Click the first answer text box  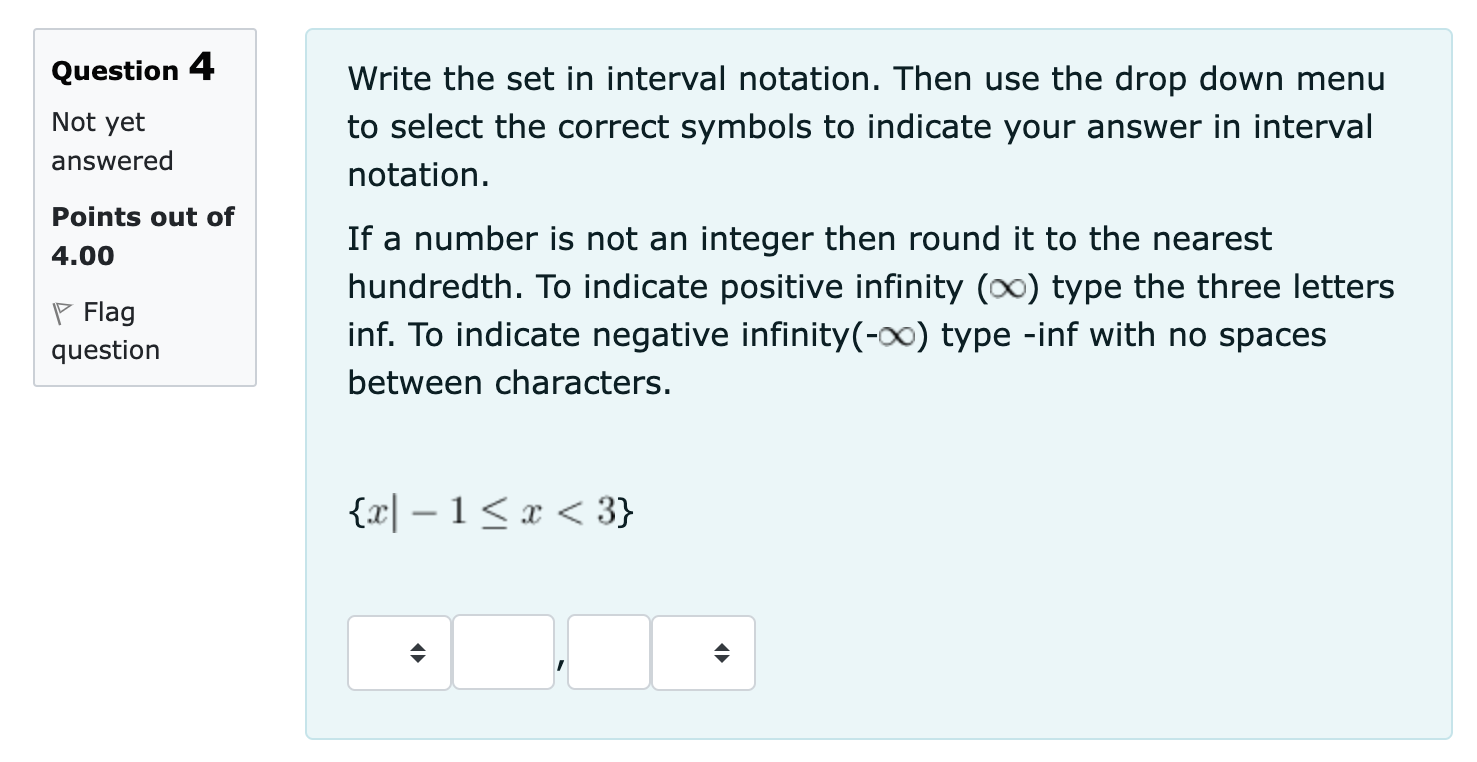click(503, 653)
